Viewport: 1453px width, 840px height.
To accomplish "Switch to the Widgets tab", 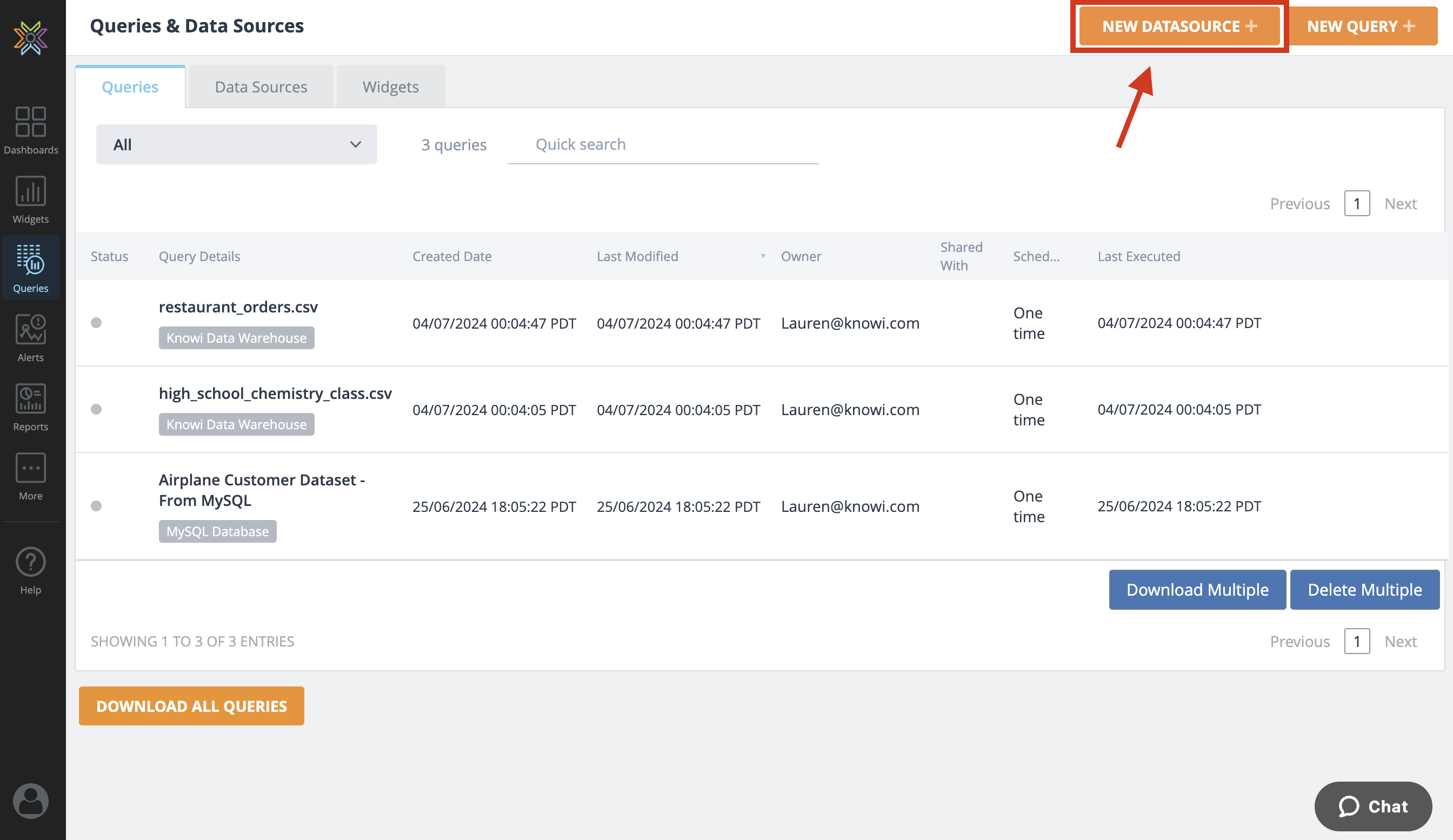I will (x=390, y=86).
